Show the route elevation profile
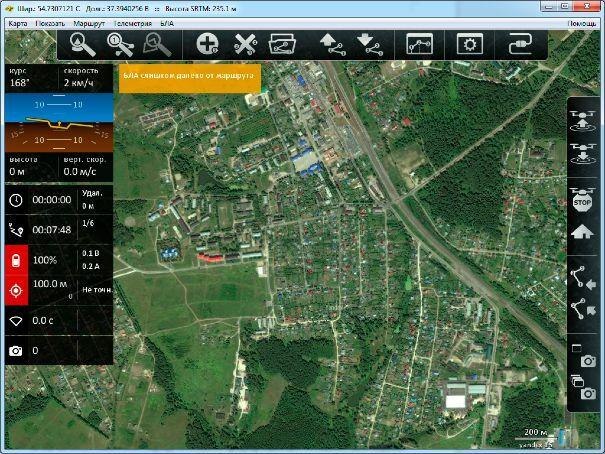Viewport: 605px width, 454px height. coord(419,44)
